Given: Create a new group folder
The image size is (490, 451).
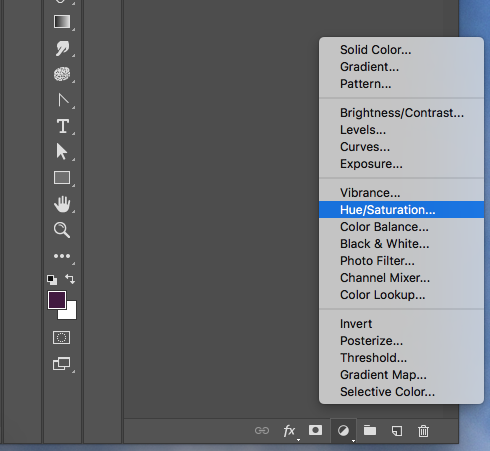Looking at the screenshot, I should [370, 430].
